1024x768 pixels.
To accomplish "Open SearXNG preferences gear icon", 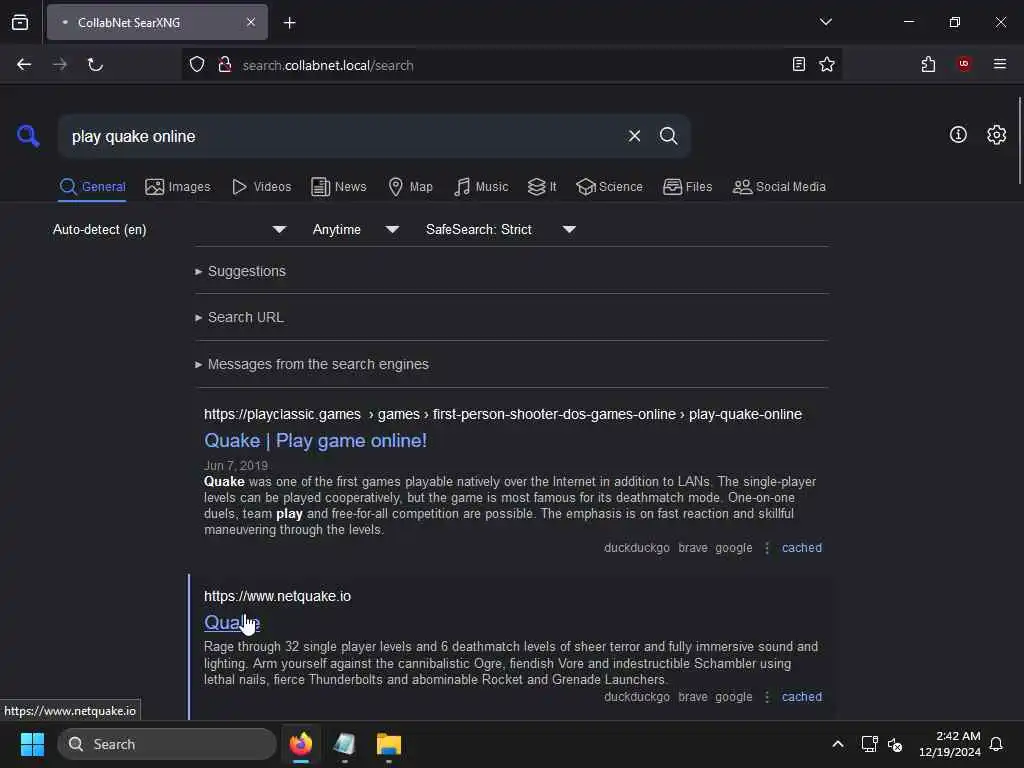I will [996, 135].
